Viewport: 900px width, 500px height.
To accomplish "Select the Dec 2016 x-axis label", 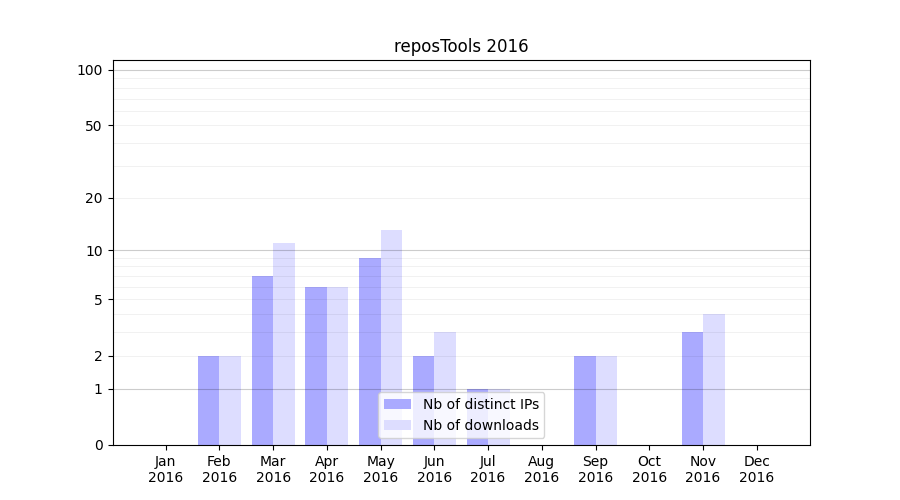I will point(756,469).
